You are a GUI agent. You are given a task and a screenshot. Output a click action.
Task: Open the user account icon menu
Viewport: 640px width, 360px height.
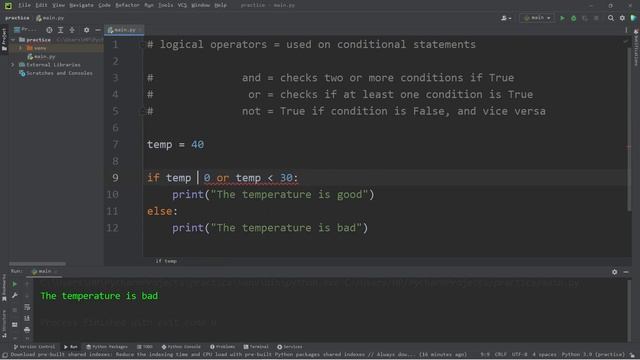click(506, 18)
